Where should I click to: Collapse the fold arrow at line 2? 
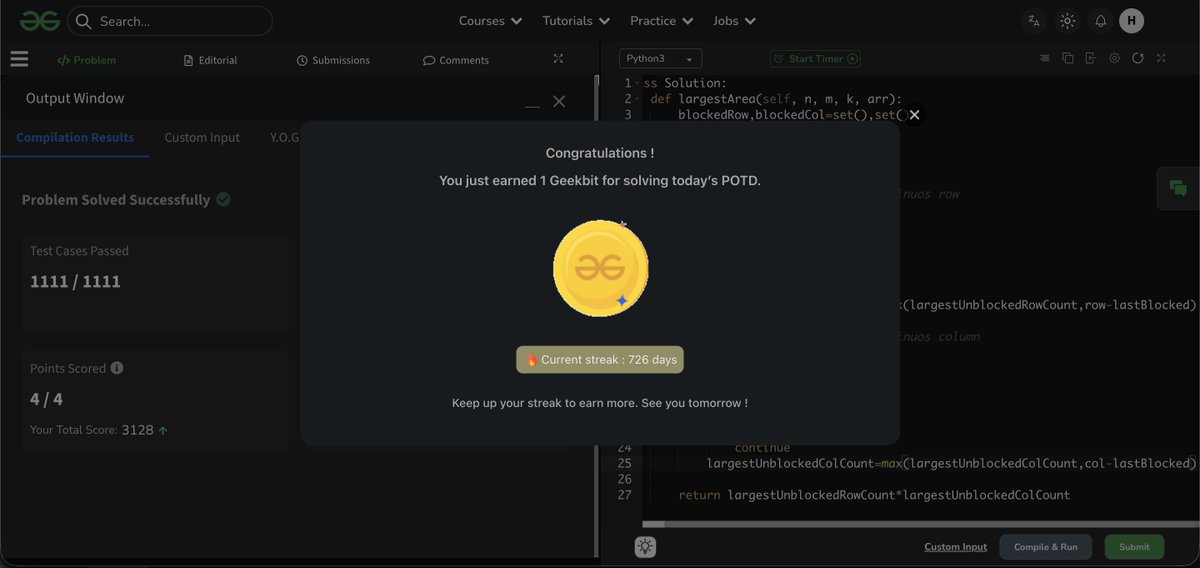tap(639, 99)
